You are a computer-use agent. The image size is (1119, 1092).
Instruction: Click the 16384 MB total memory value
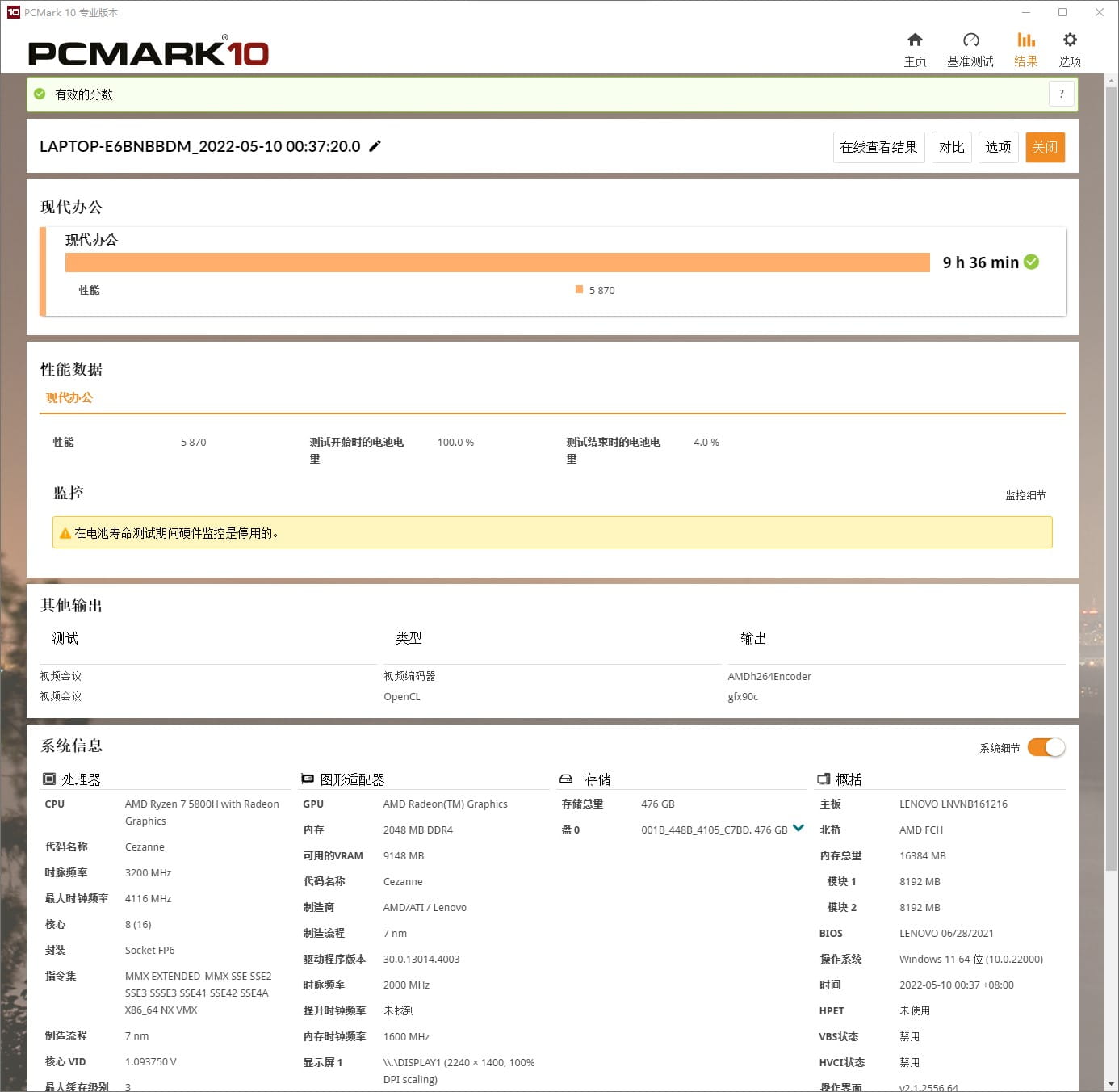click(923, 855)
